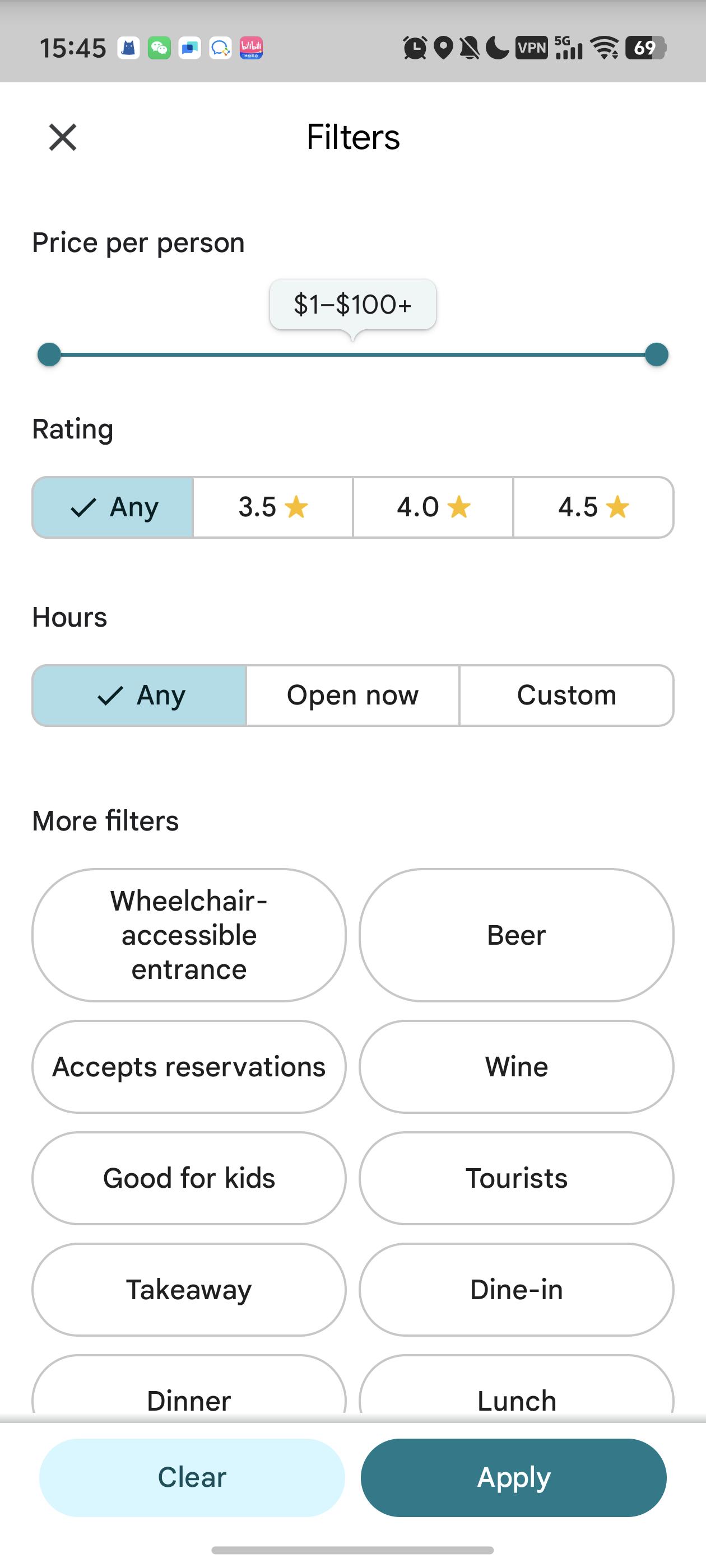
Task: Toggle the Wheelchair-accessible entrance filter
Action: (x=189, y=935)
